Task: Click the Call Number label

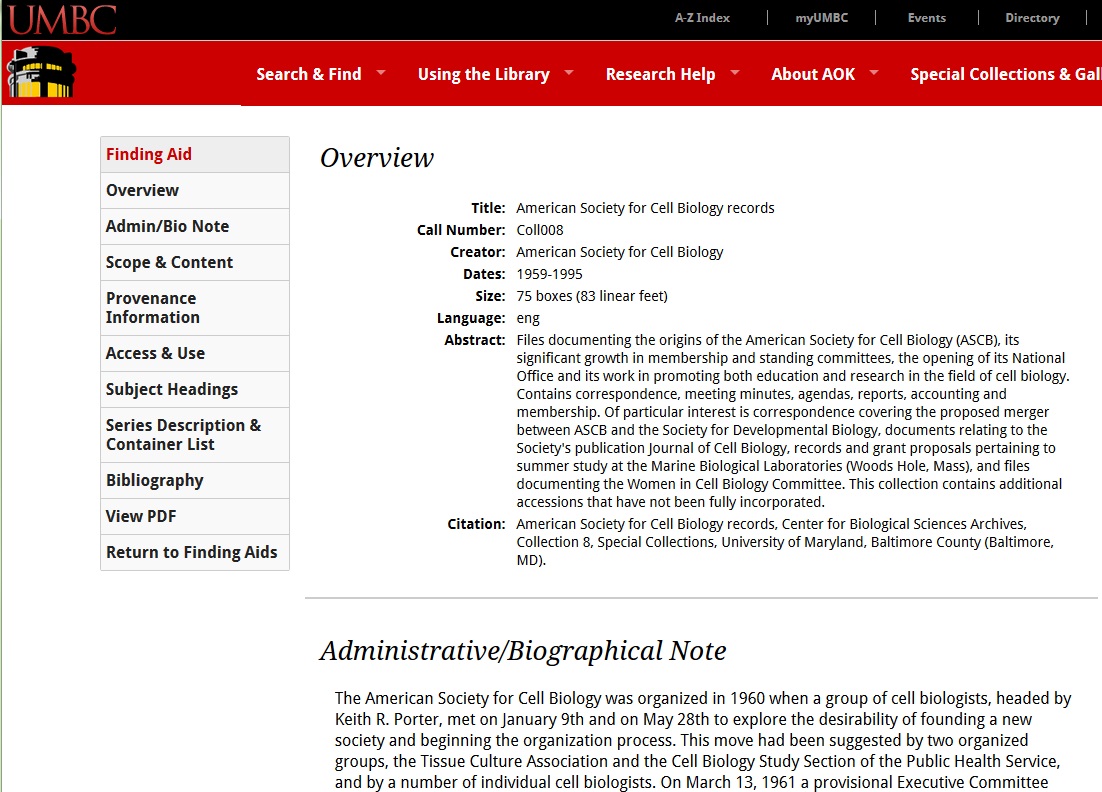Action: point(461,230)
